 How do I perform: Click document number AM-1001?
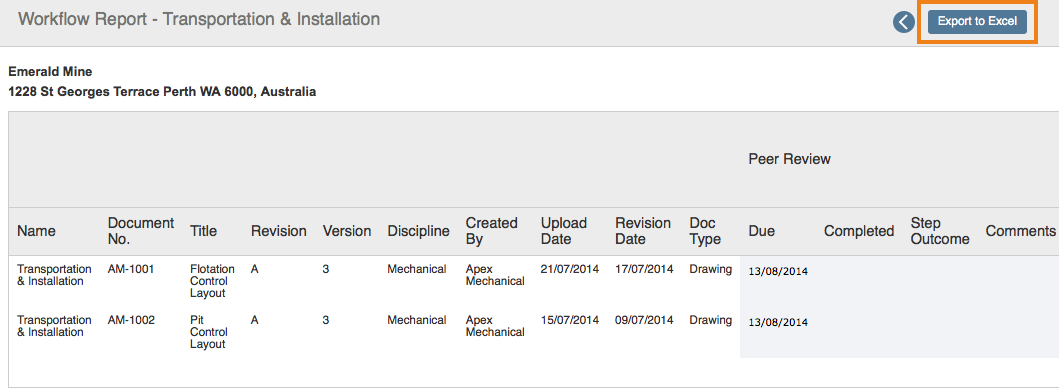131,269
